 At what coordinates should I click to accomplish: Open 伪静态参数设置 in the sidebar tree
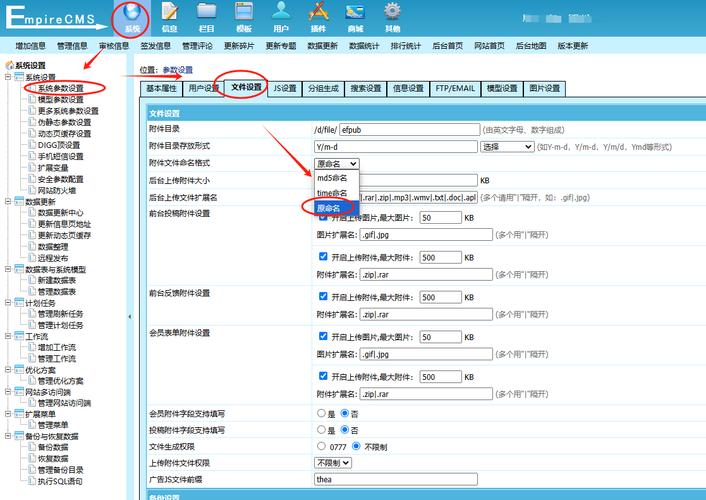pyautogui.click(x=64, y=122)
